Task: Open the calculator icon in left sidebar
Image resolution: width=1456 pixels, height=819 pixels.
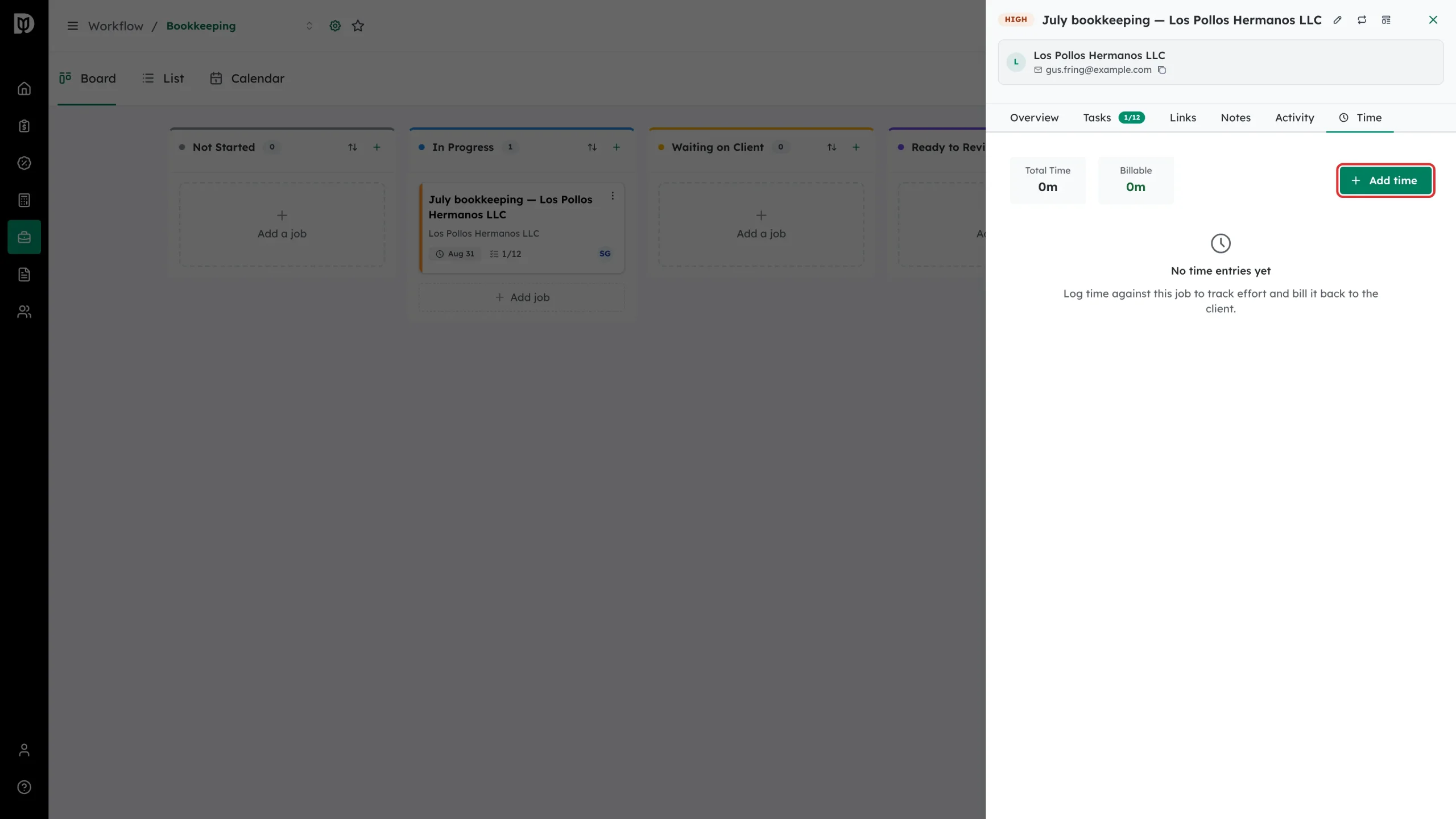Action: 24,200
